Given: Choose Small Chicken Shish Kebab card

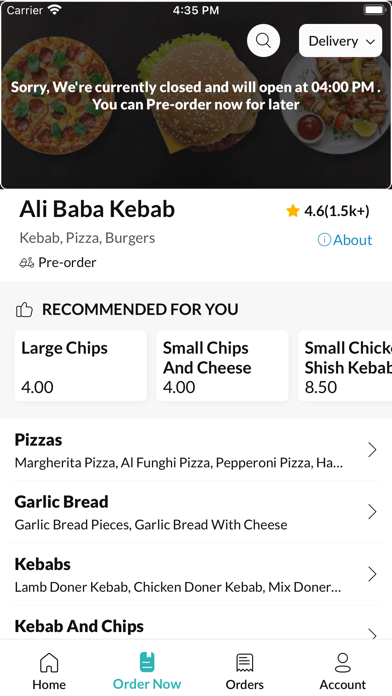Looking at the screenshot, I should 345,366.
